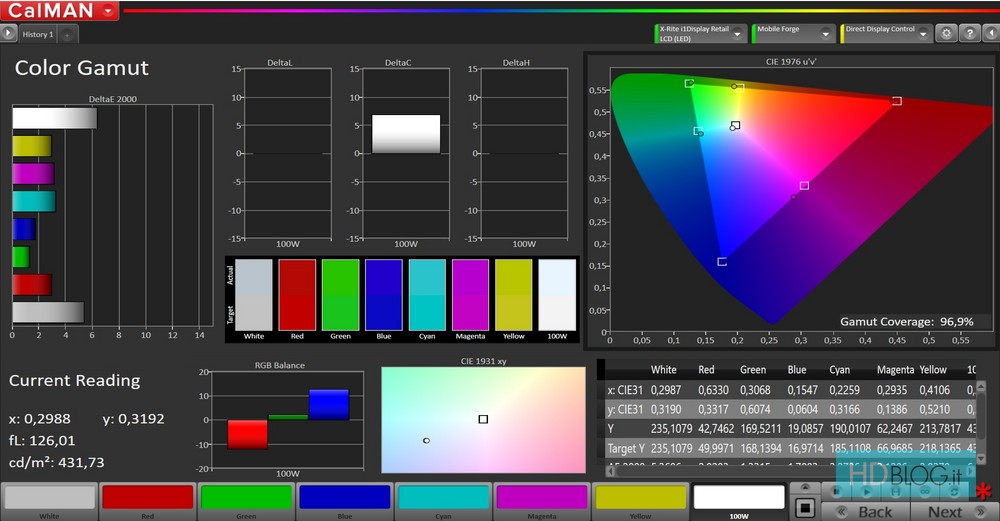Start continuous reading with the infinity icon
The image size is (1000, 521).
pyautogui.click(x=925, y=492)
